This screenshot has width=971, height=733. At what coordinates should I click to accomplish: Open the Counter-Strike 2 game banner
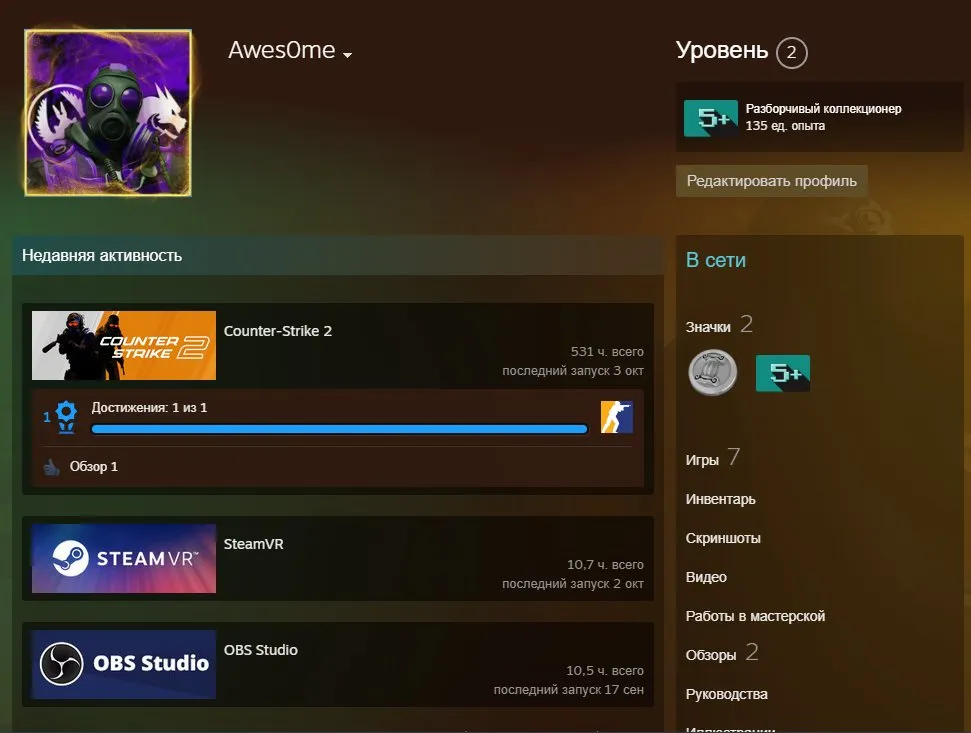tap(124, 345)
